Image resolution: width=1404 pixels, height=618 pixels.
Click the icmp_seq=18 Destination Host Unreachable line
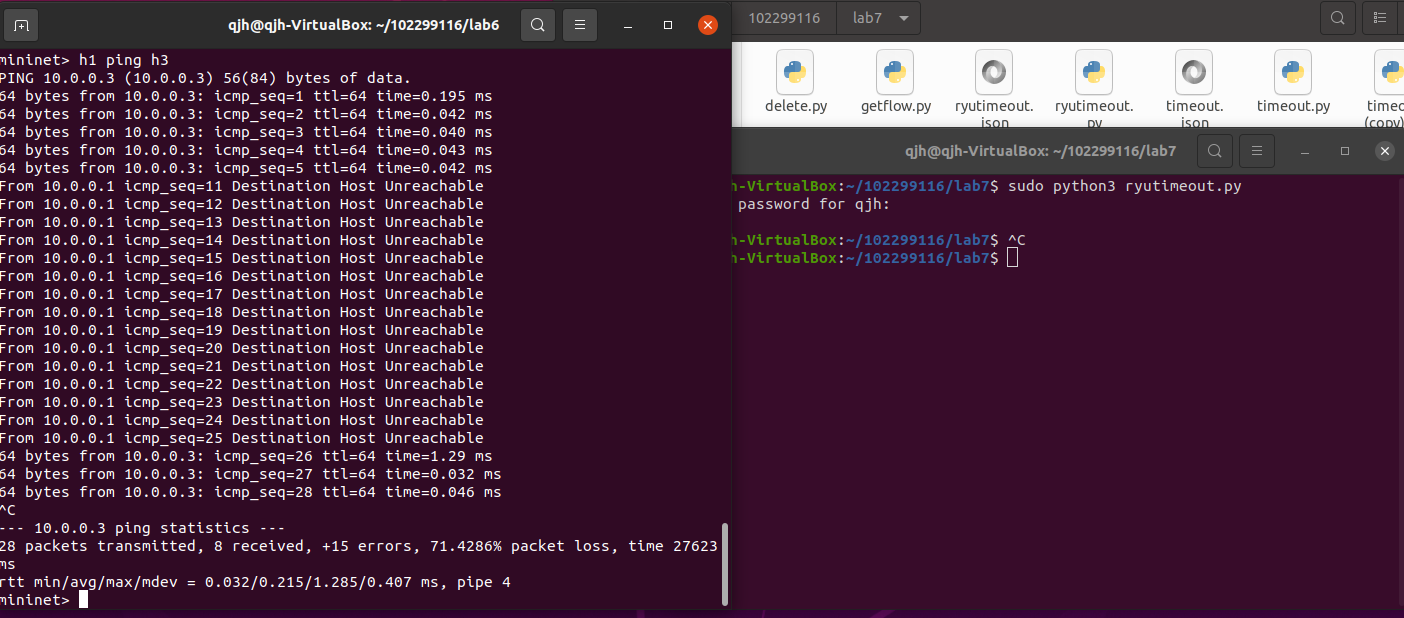[242, 312]
